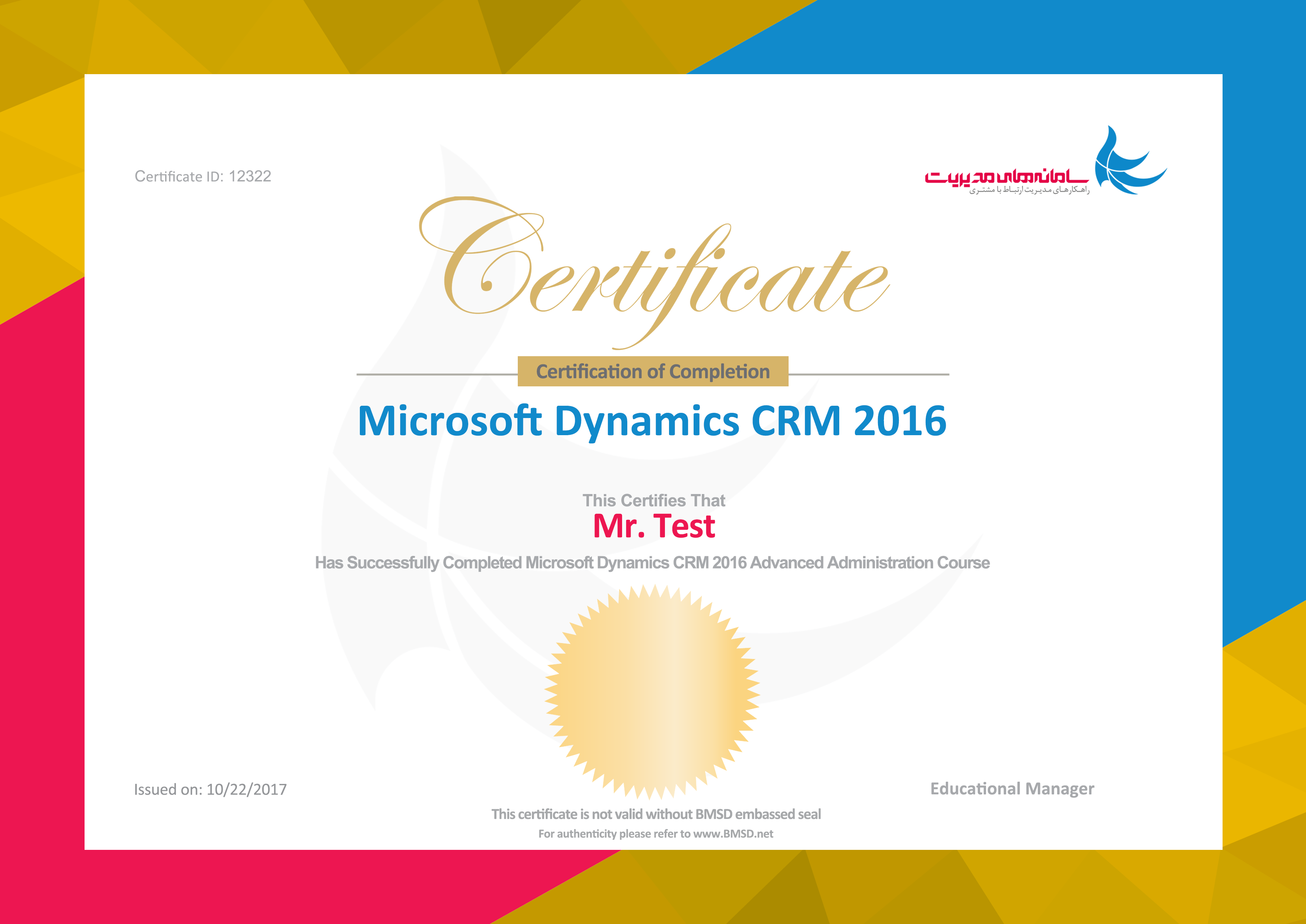Click the This Certifies That line
Image resolution: width=1306 pixels, height=924 pixels.
pyautogui.click(x=654, y=501)
